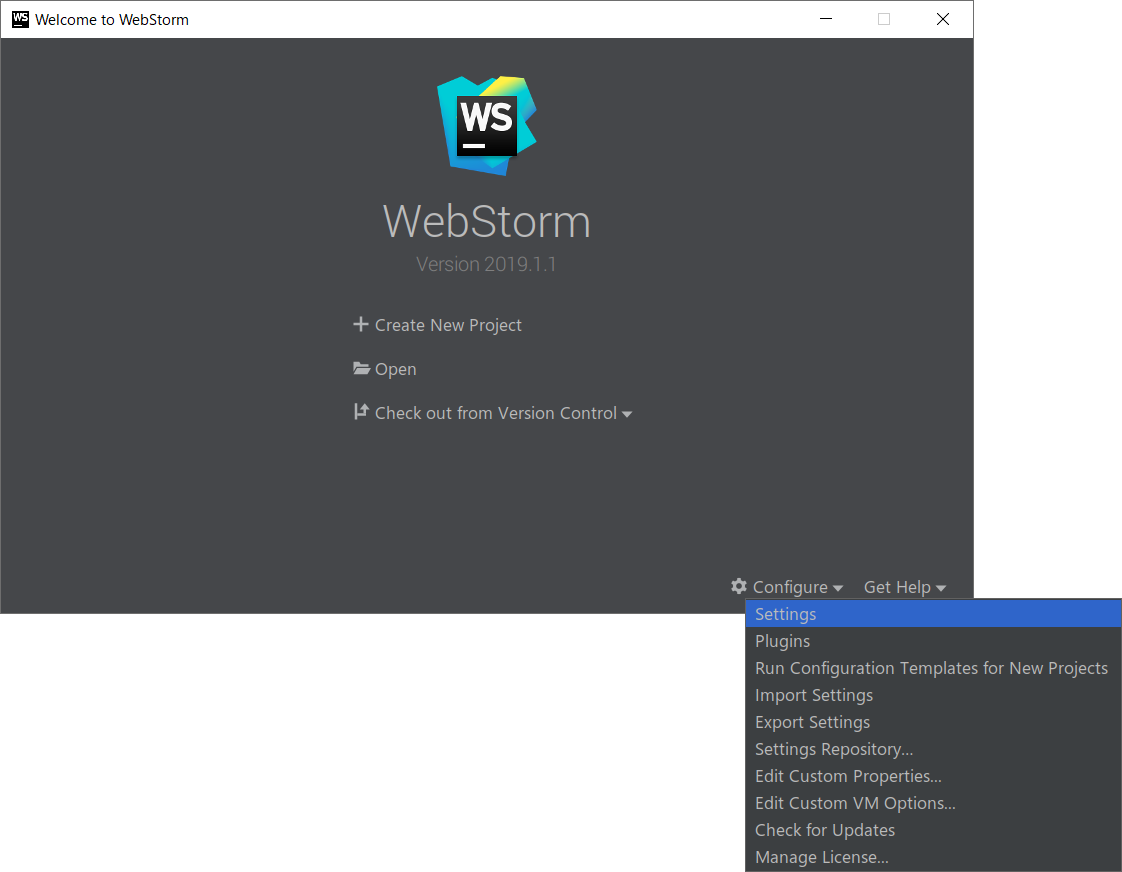This screenshot has height=872, width=1122.
Task: Open an existing project
Action: point(396,369)
